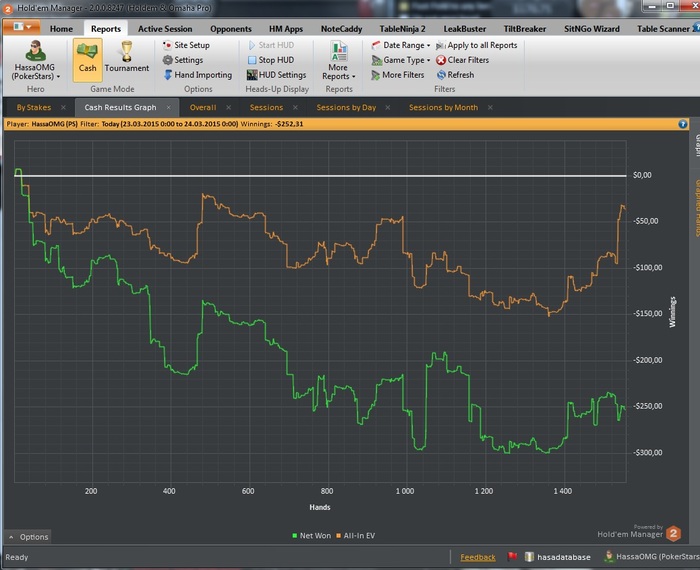Open Site Setup options
The width and height of the screenshot is (700, 570).
[x=186, y=45]
